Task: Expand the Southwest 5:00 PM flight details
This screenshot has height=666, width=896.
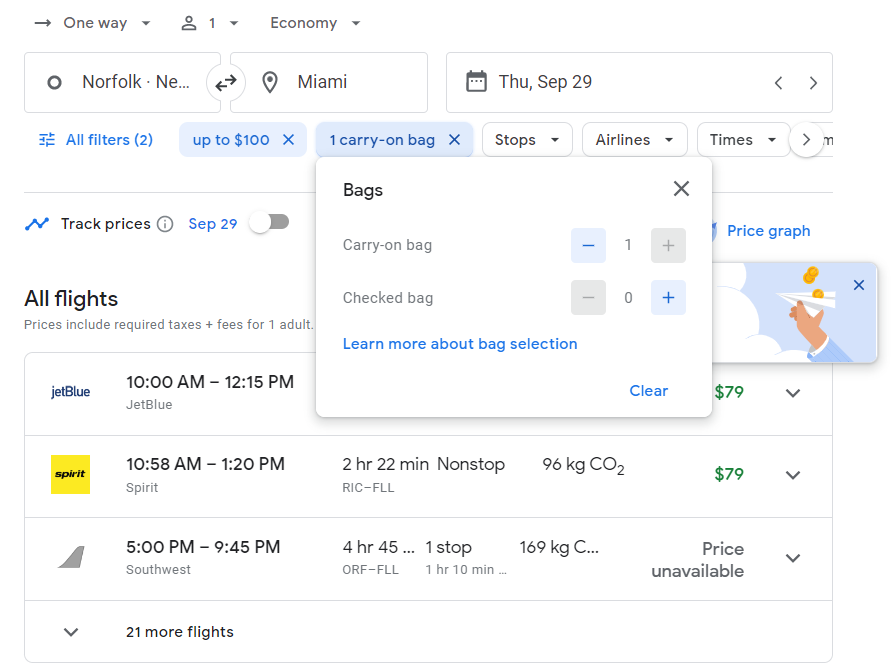Action: click(x=793, y=558)
